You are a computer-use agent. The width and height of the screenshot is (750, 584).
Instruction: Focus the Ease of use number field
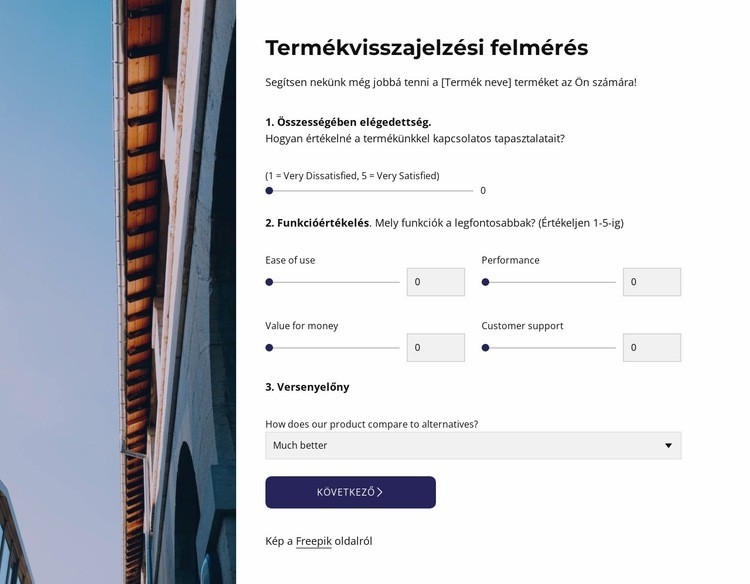tap(435, 282)
